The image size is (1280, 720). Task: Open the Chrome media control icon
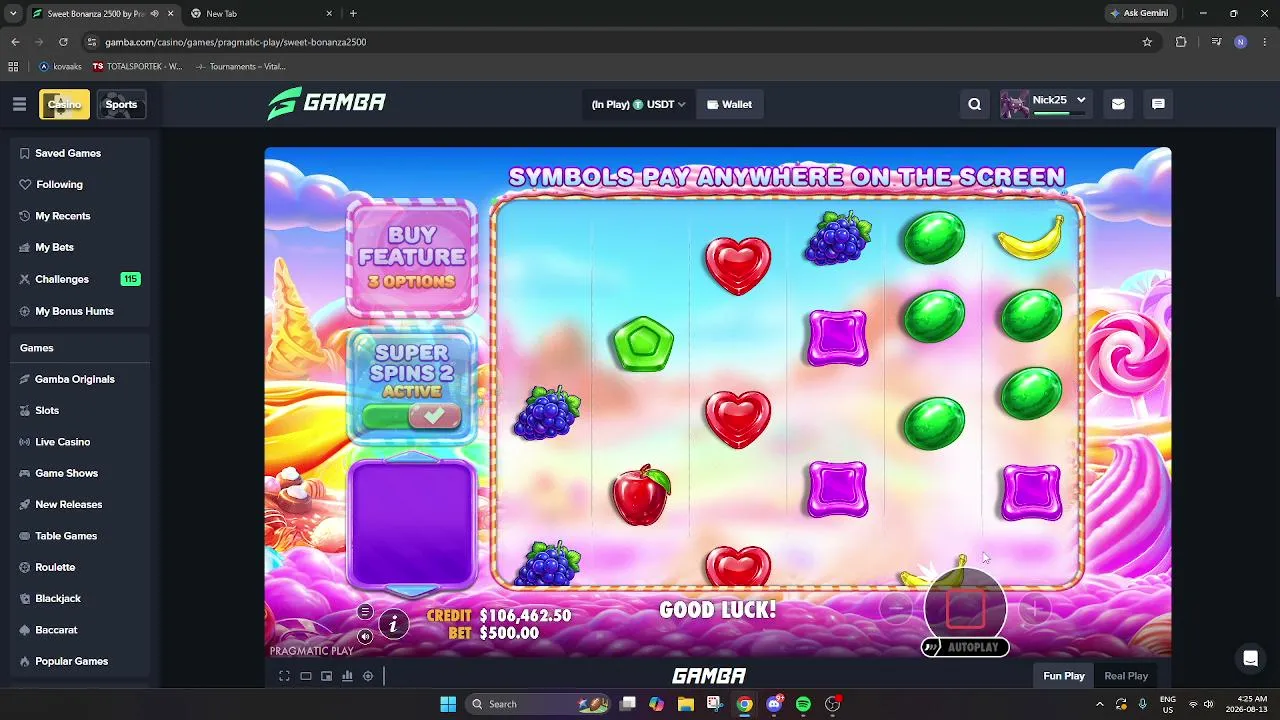(1216, 42)
